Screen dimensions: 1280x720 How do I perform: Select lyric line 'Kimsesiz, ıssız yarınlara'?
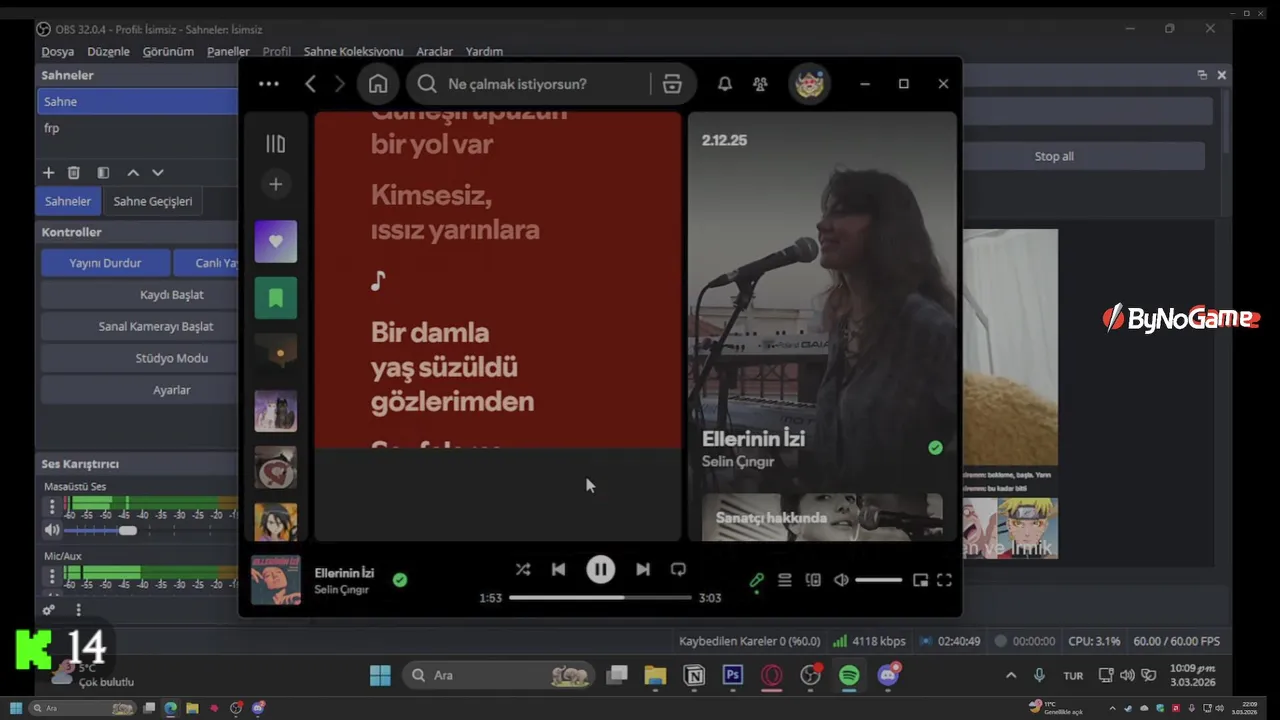point(455,212)
